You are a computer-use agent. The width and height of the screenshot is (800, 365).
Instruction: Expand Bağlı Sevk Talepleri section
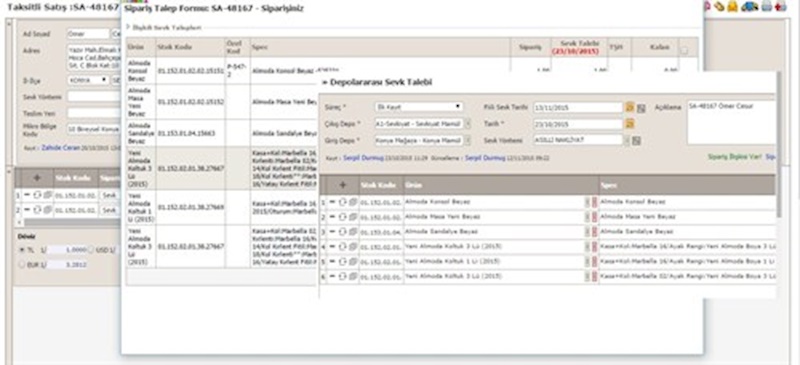point(129,28)
